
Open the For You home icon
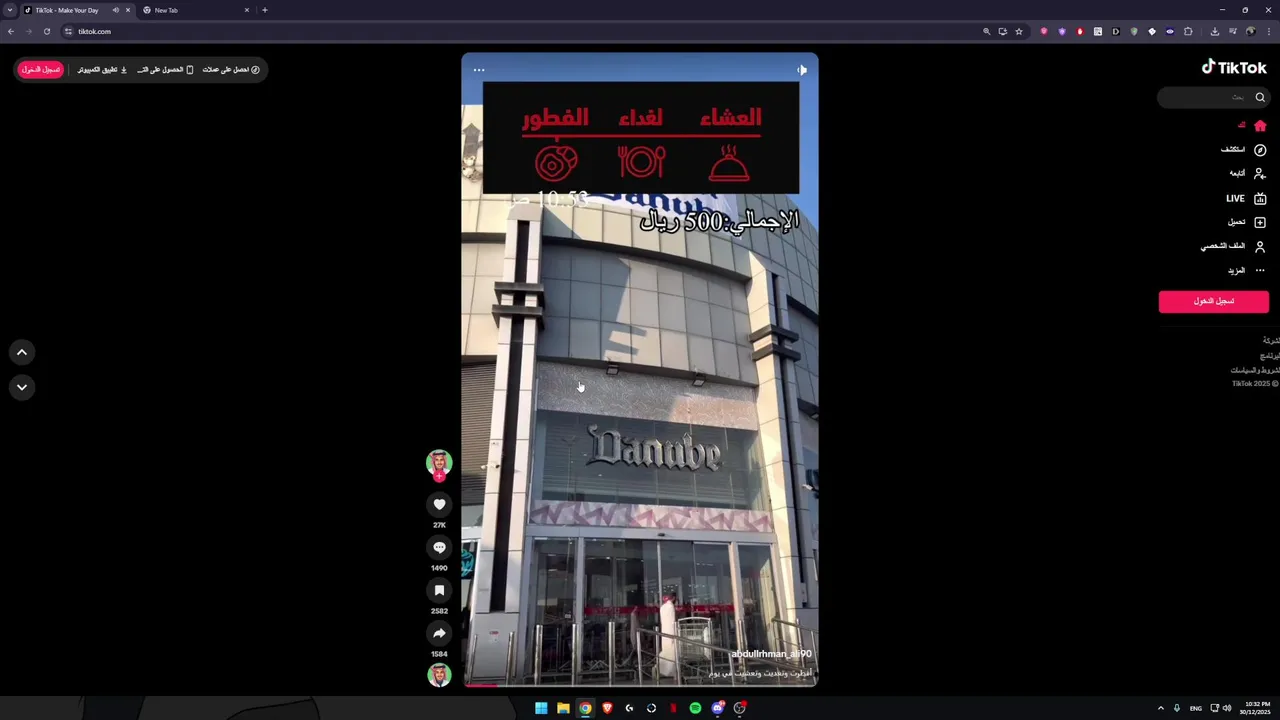1260,126
